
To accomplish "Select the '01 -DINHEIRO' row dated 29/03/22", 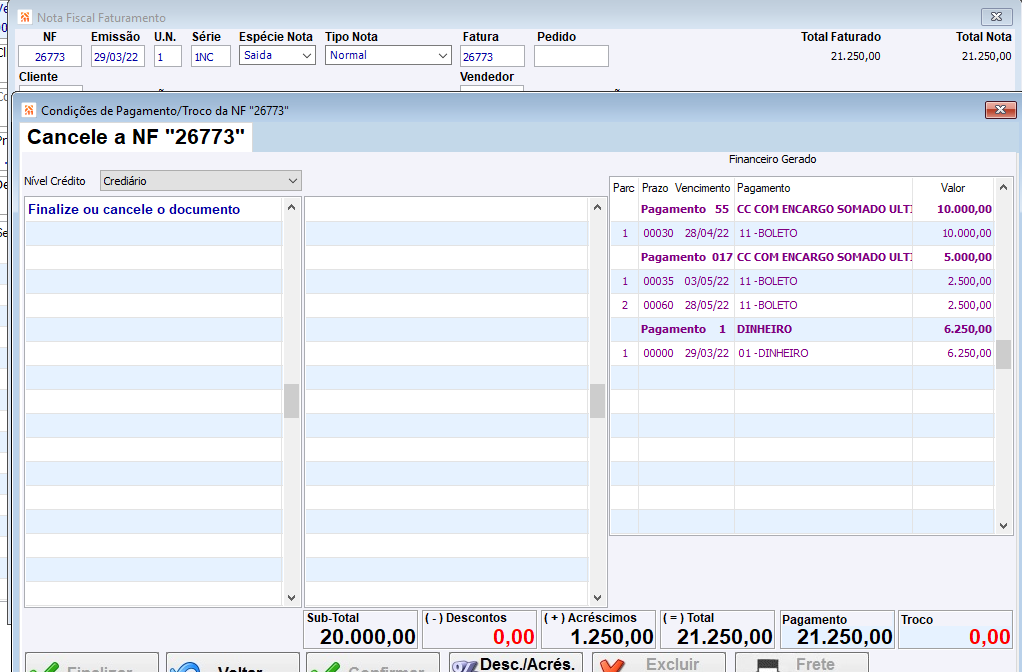I will [802, 353].
